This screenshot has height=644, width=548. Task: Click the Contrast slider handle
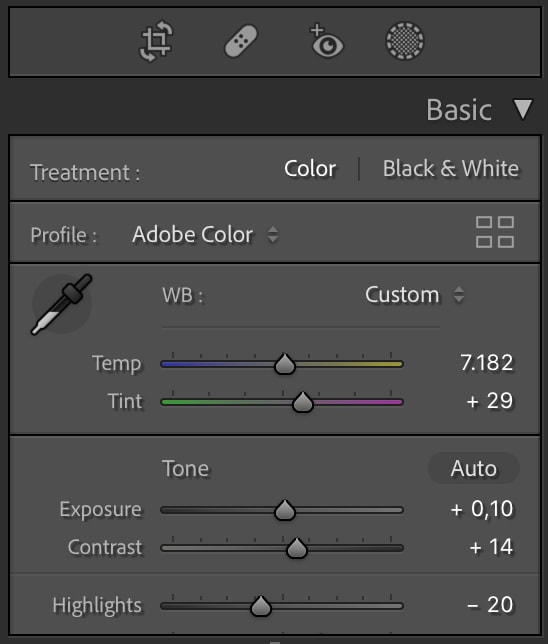(297, 548)
